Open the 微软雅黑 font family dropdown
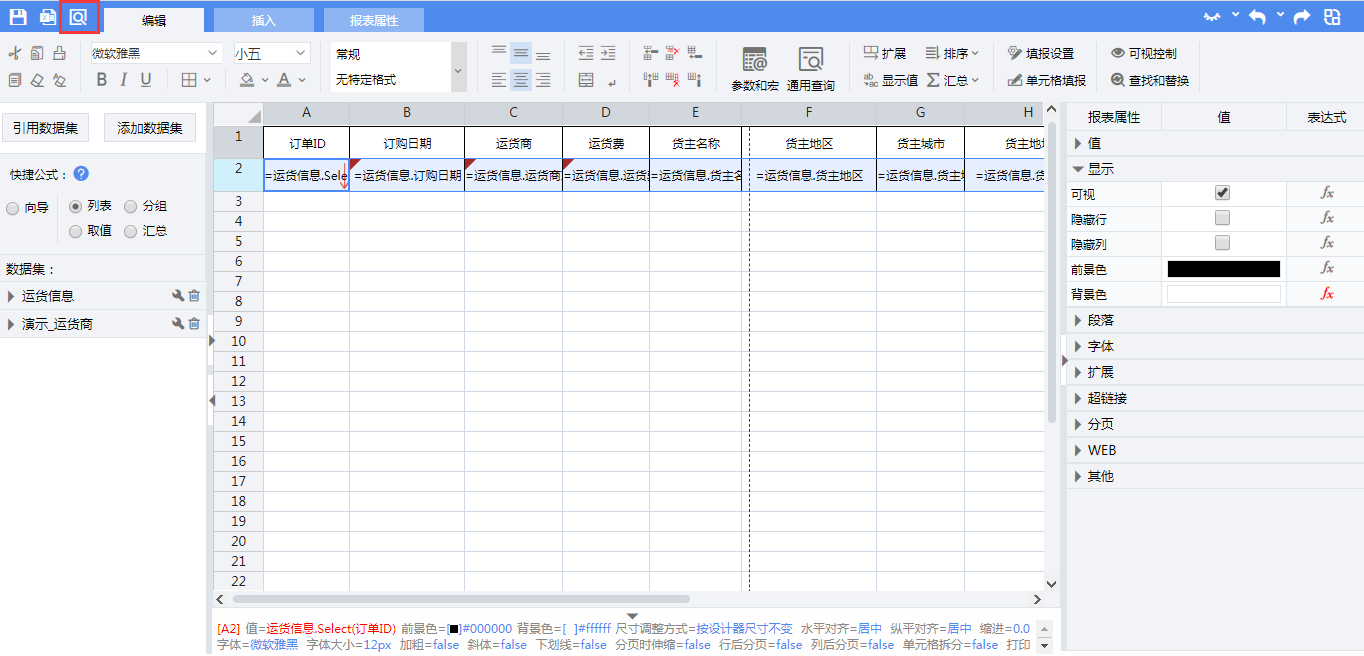Viewport: 1364px width, 656px height. pyautogui.click(x=155, y=54)
